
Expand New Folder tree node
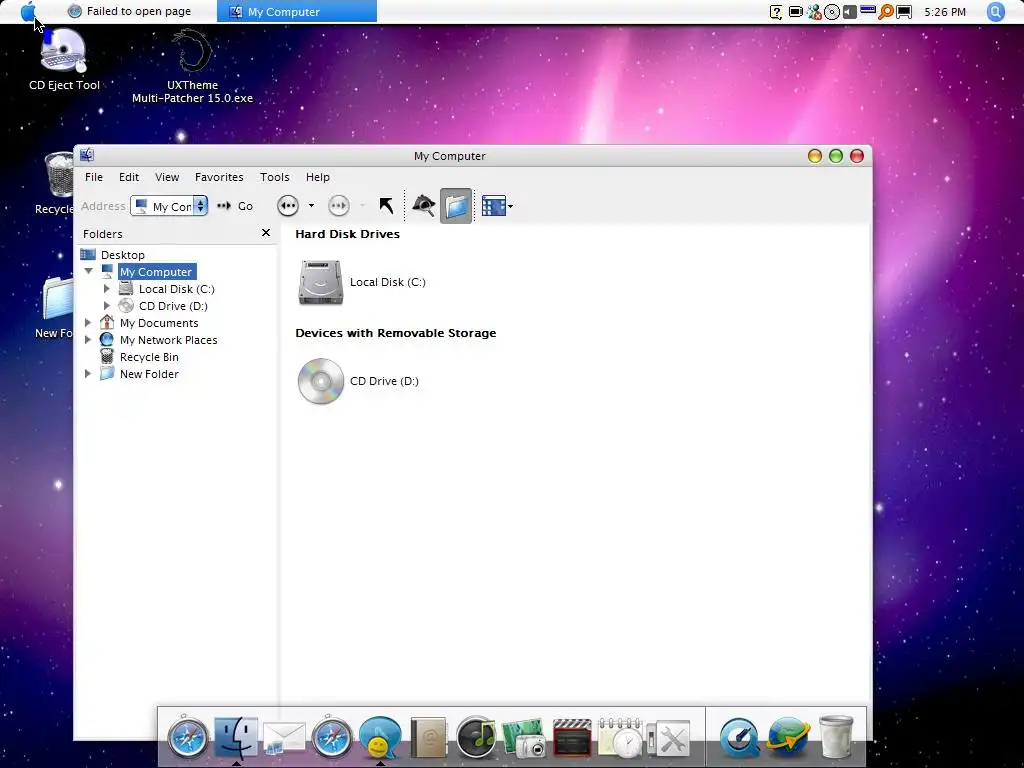88,374
